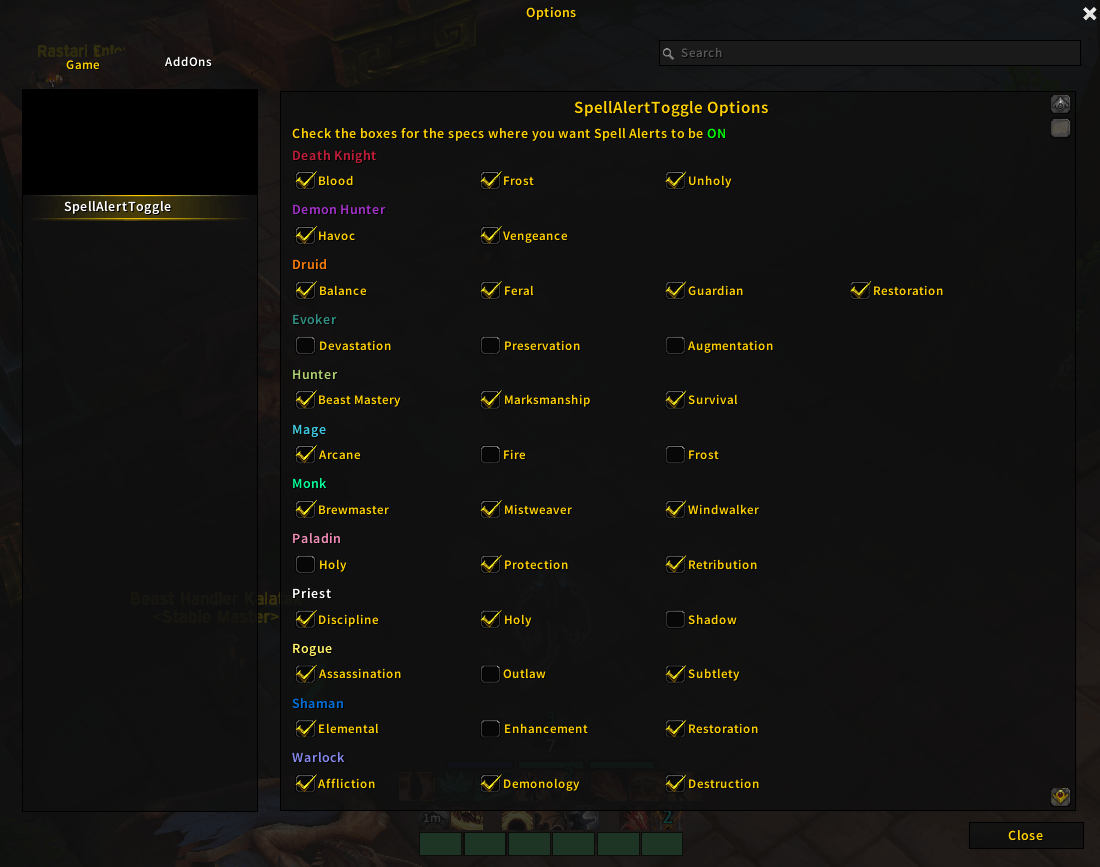Disable Druid Restoration spell alerts
1100x867 pixels.
(860, 290)
